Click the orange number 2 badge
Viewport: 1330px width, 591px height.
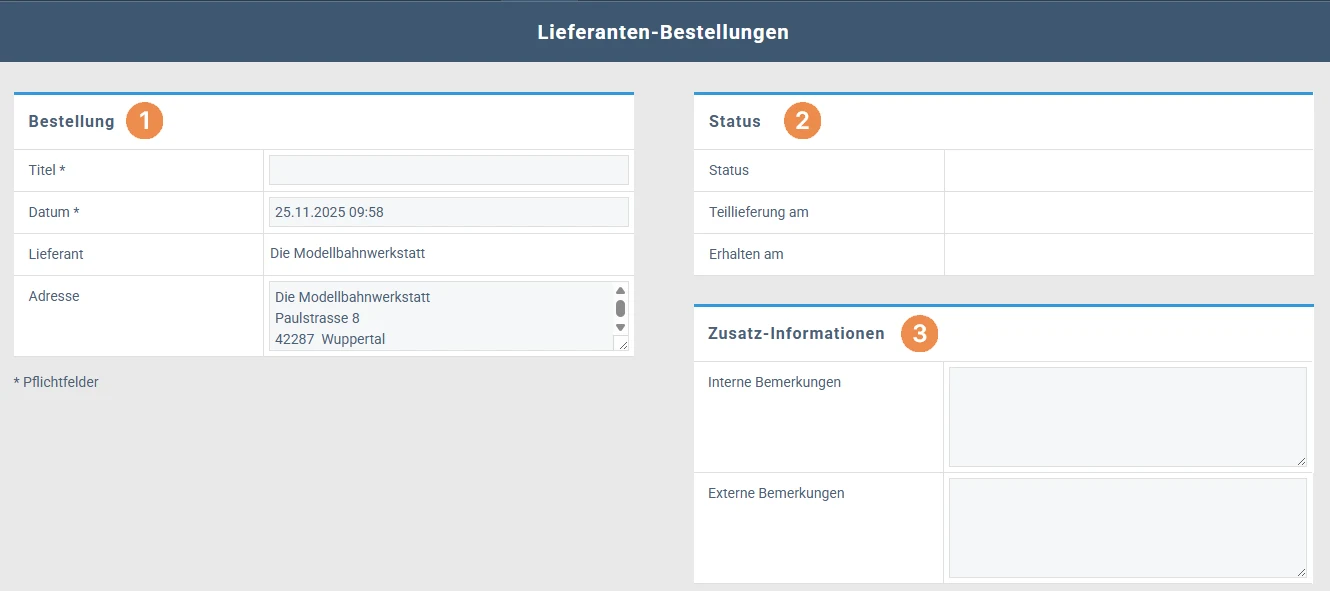click(x=802, y=121)
